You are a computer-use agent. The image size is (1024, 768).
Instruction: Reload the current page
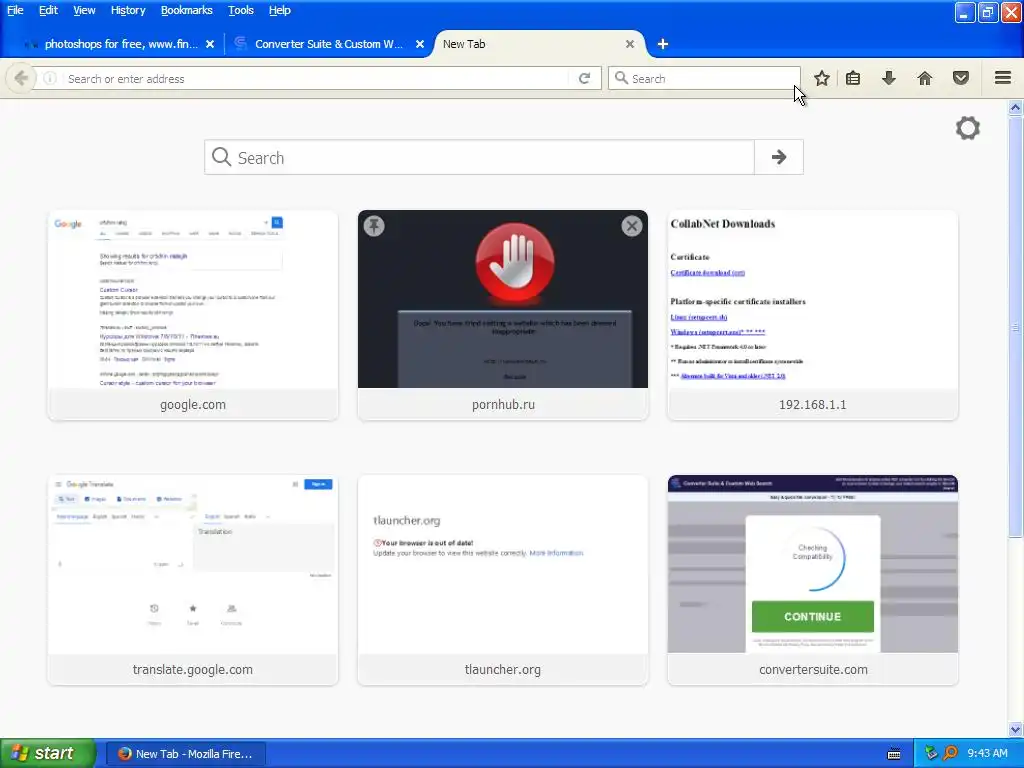click(x=584, y=78)
